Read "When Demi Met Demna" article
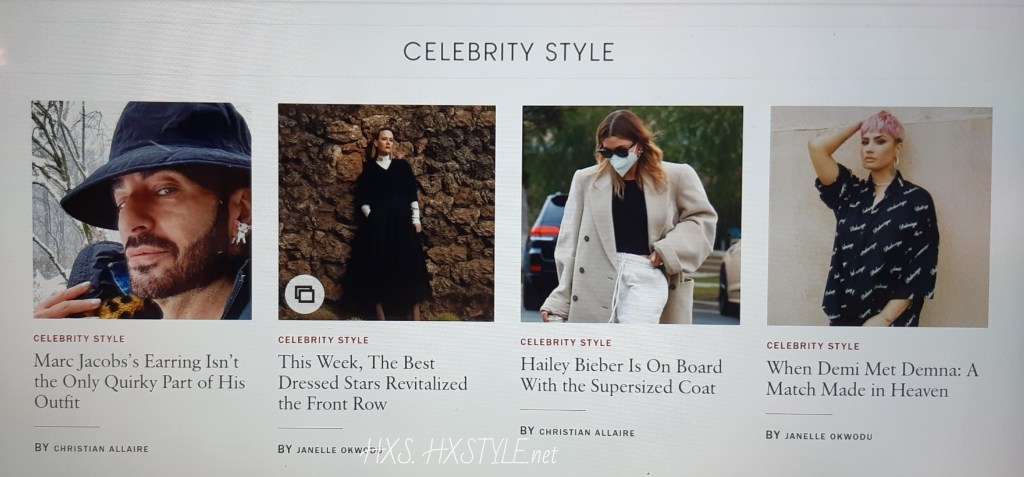 coord(872,380)
